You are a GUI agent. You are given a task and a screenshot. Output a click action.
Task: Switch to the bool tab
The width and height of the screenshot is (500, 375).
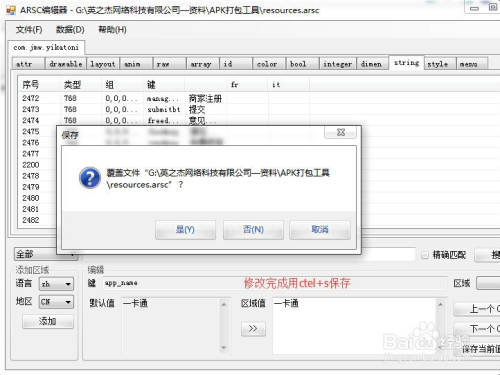(302, 64)
